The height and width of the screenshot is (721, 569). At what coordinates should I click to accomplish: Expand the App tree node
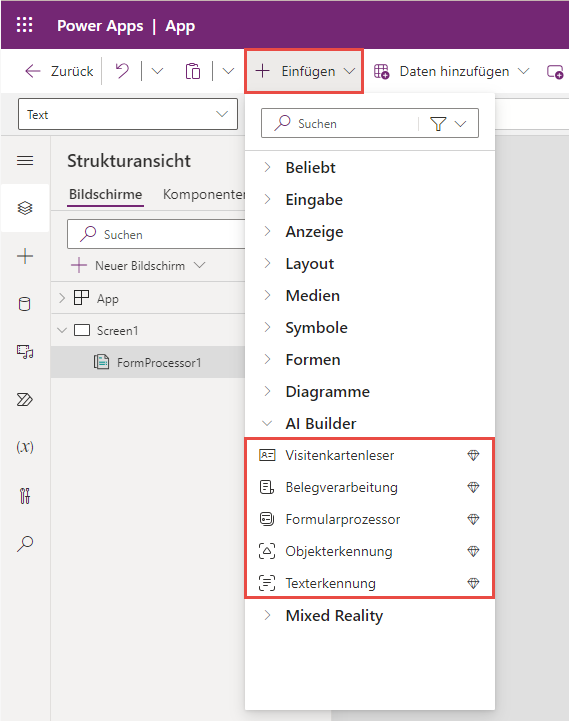pos(62,298)
